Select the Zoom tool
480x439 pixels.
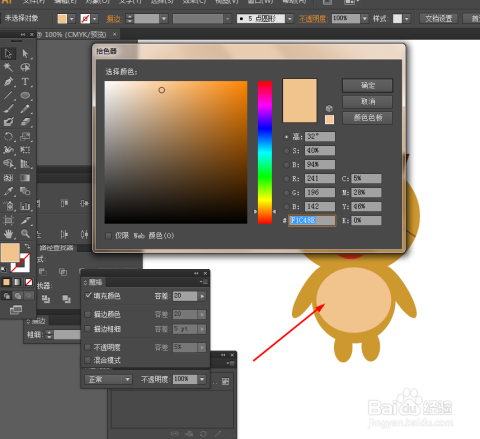[x=25, y=233]
